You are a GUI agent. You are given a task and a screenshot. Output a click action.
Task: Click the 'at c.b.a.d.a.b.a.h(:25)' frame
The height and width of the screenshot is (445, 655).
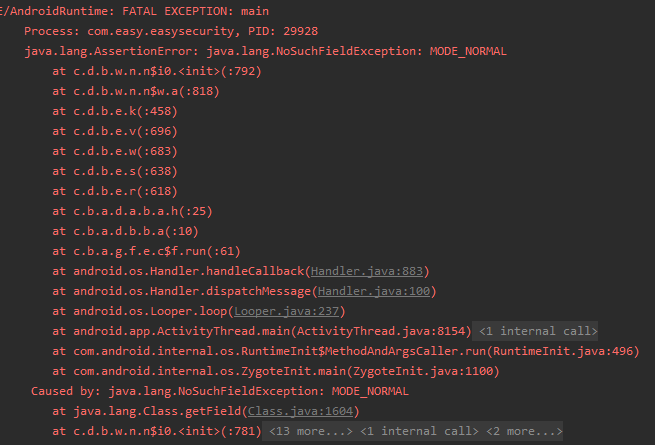(x=132, y=211)
